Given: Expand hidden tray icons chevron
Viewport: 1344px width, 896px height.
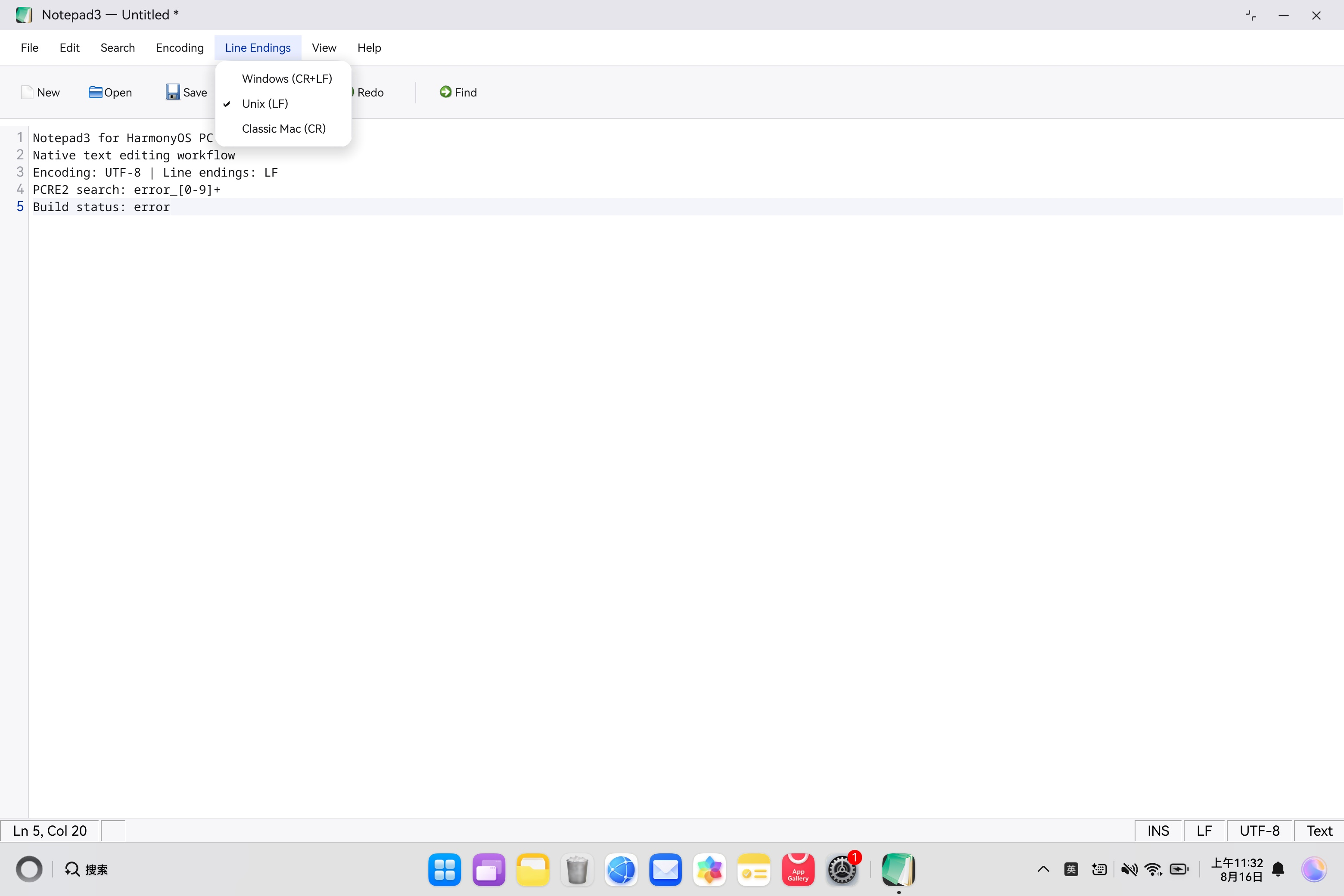Looking at the screenshot, I should pyautogui.click(x=1043, y=870).
